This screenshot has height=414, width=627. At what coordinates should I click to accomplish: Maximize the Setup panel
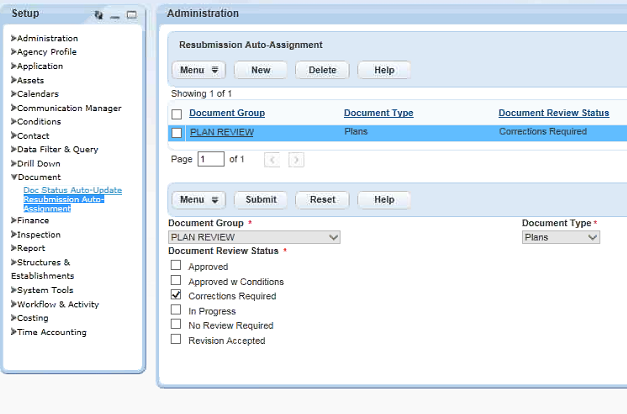click(x=131, y=15)
